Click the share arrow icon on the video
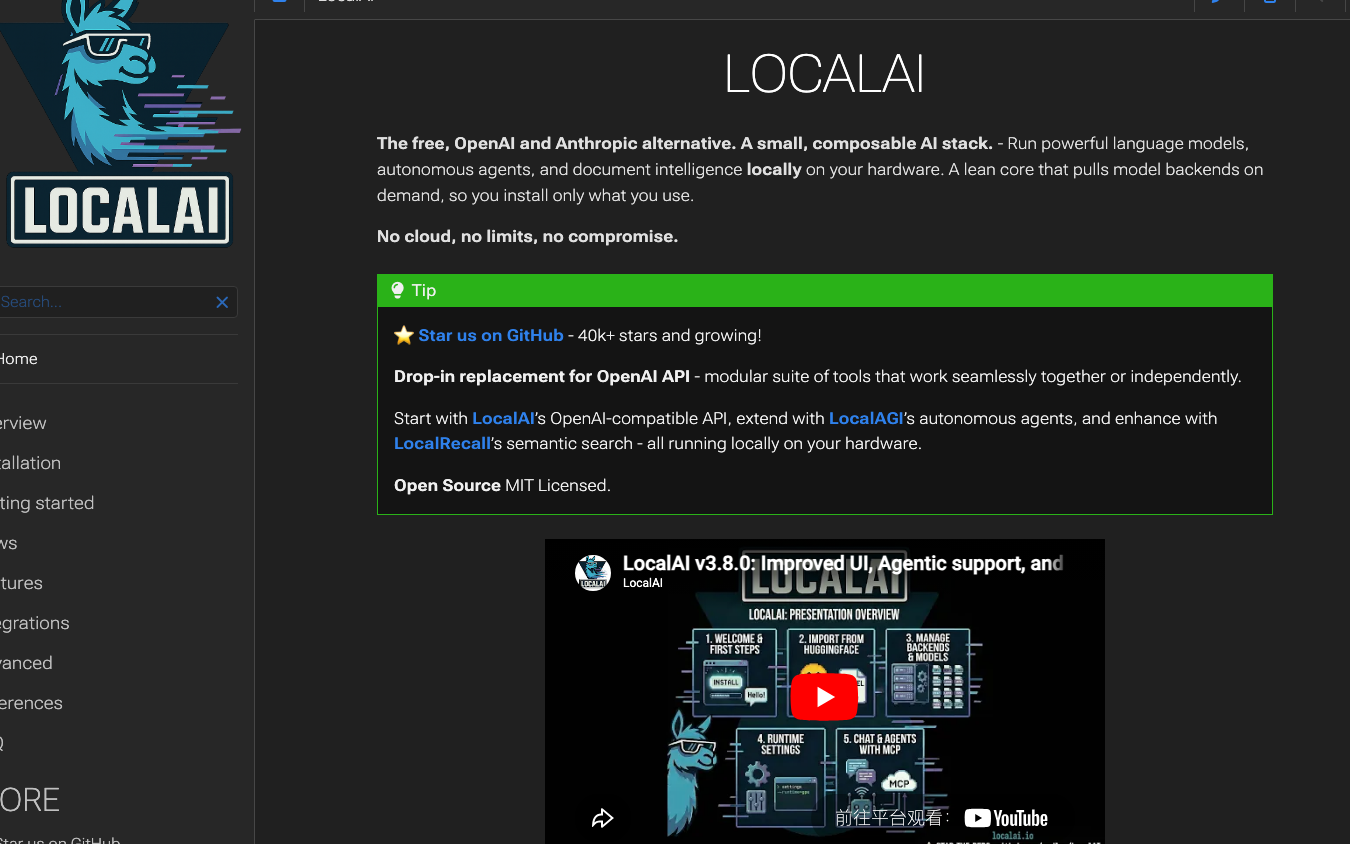This screenshot has height=844, width=1350. tap(602, 818)
